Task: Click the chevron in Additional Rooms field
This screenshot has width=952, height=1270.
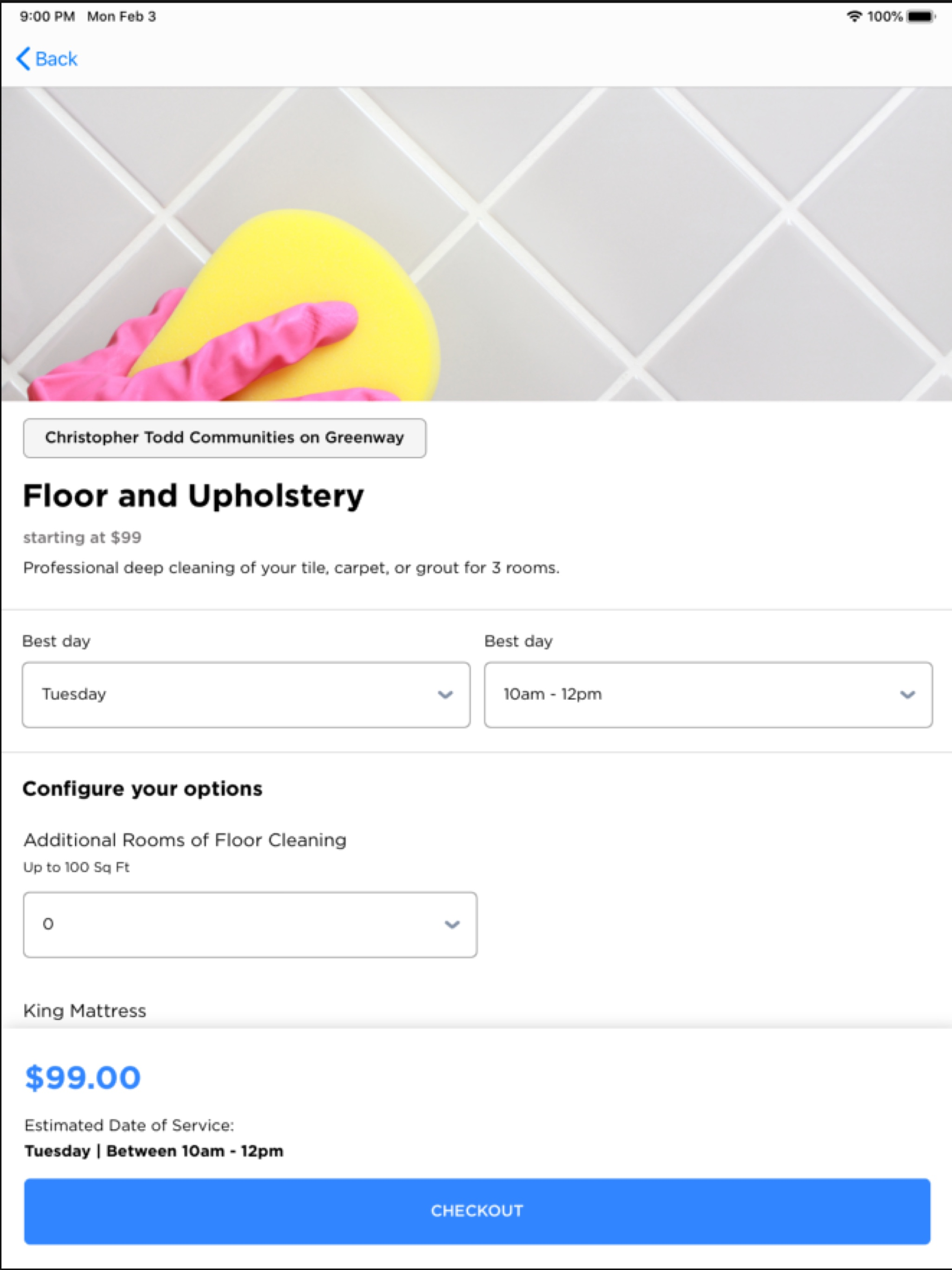Action: pos(452,924)
